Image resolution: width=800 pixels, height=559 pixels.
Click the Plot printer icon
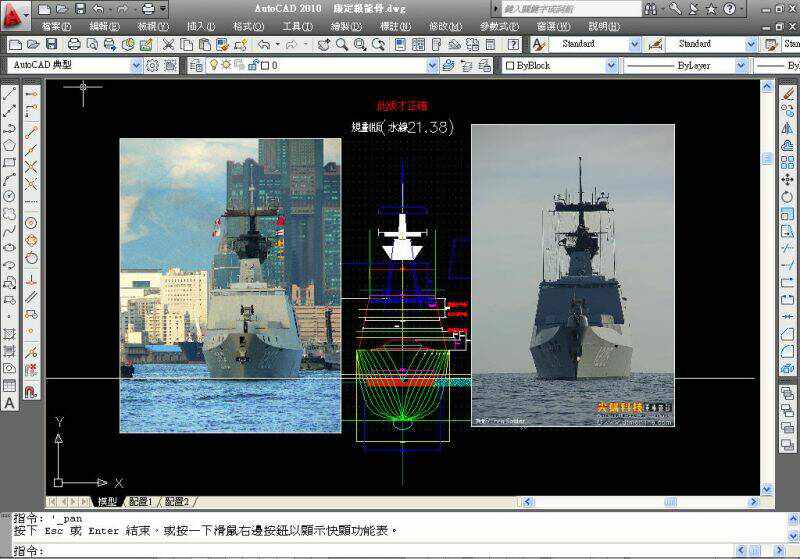click(74, 45)
